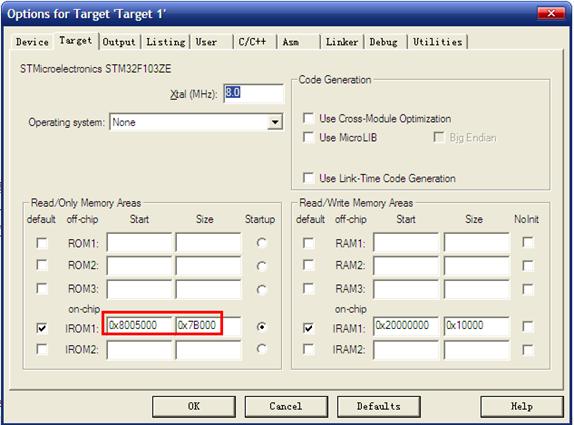Select ROM2 Startup radio button

(261, 266)
